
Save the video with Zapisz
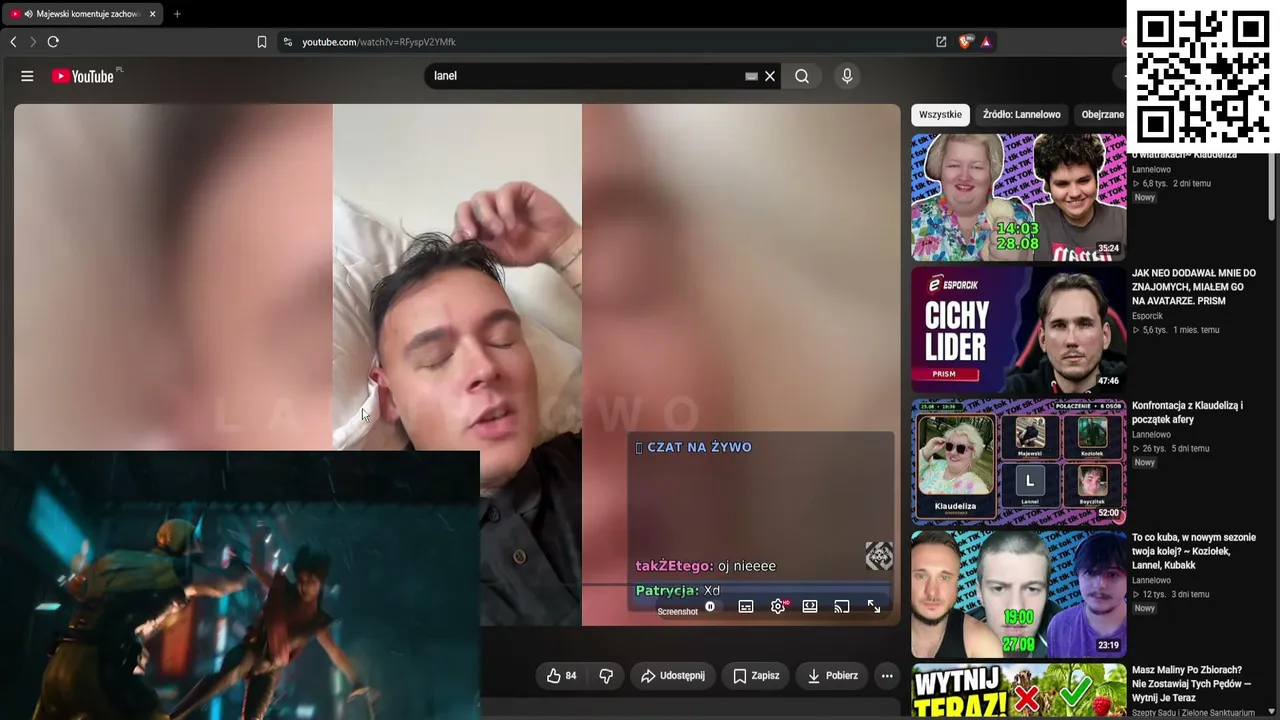tap(756, 676)
